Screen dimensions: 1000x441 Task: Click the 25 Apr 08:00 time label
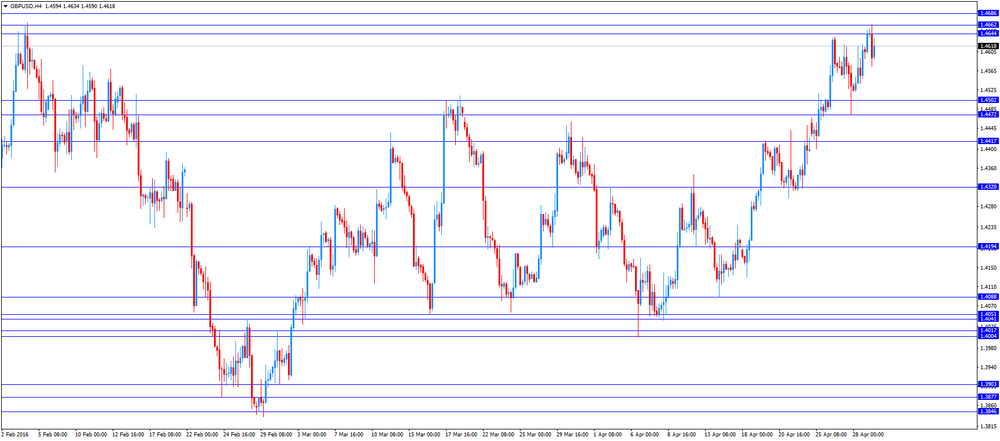[833, 435]
